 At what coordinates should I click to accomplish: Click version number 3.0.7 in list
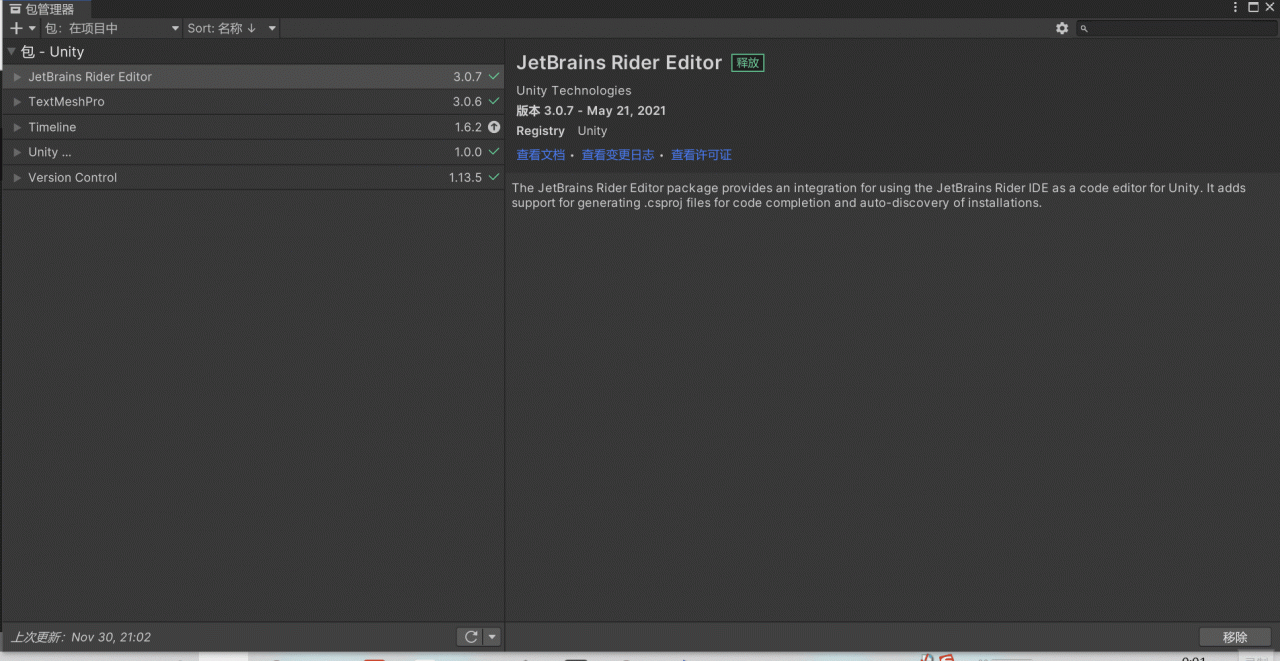coord(467,77)
